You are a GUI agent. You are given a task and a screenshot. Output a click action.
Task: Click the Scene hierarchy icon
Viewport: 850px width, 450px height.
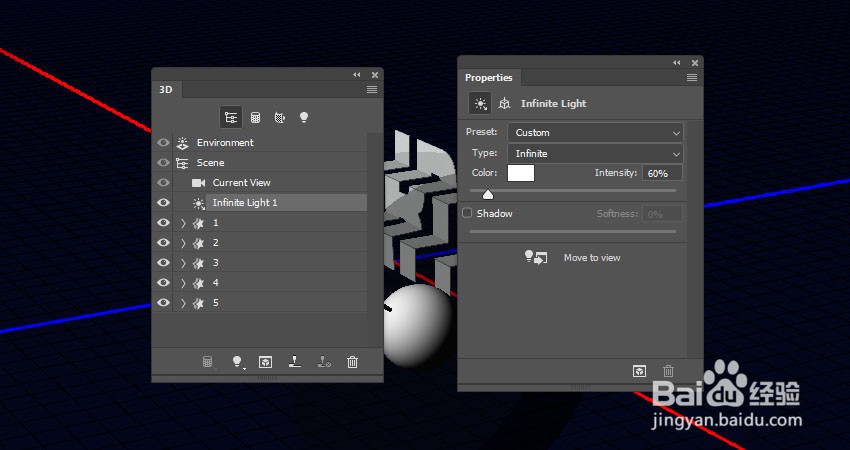pyautogui.click(x=183, y=163)
